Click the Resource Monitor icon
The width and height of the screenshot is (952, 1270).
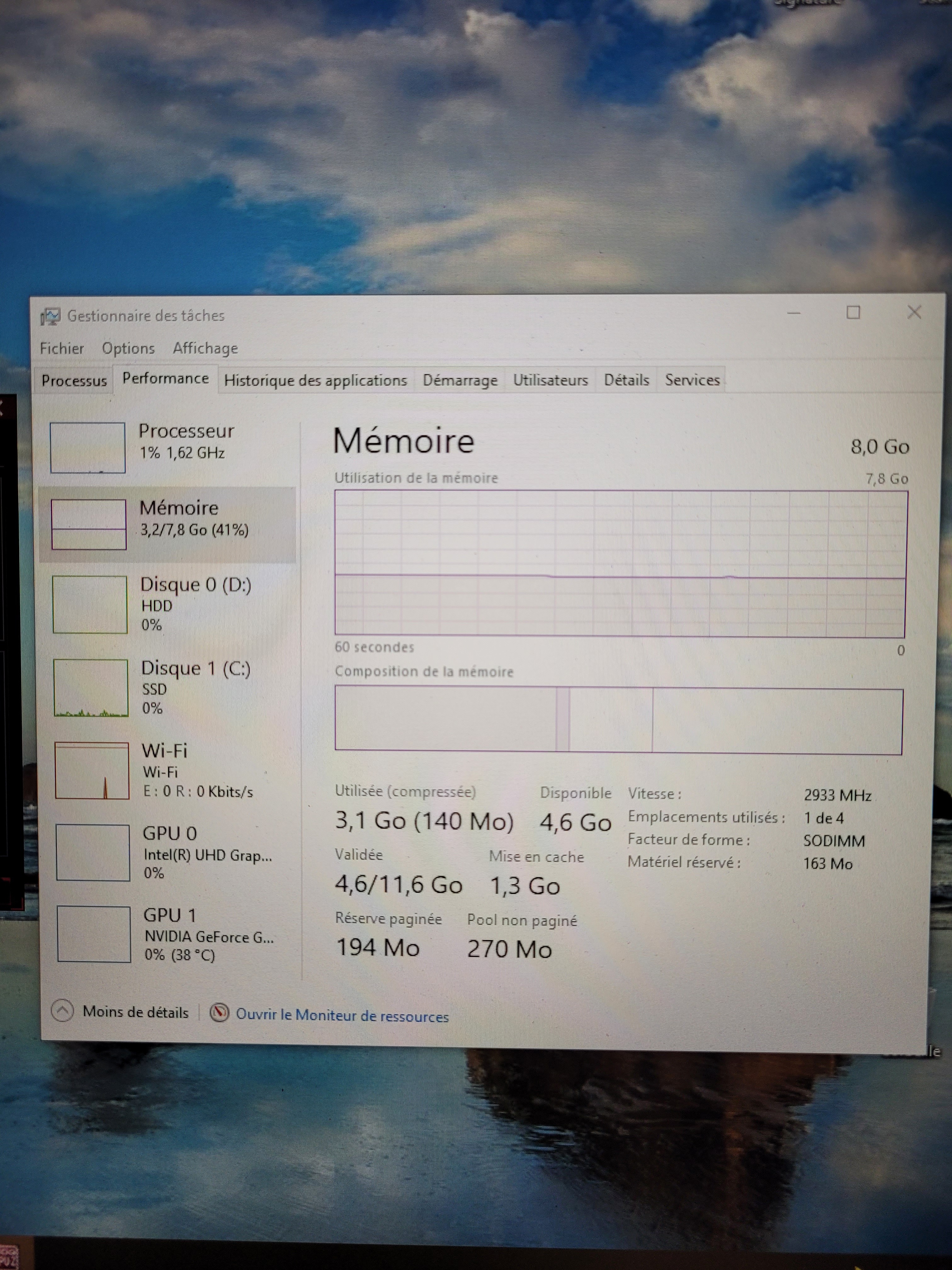219,1013
